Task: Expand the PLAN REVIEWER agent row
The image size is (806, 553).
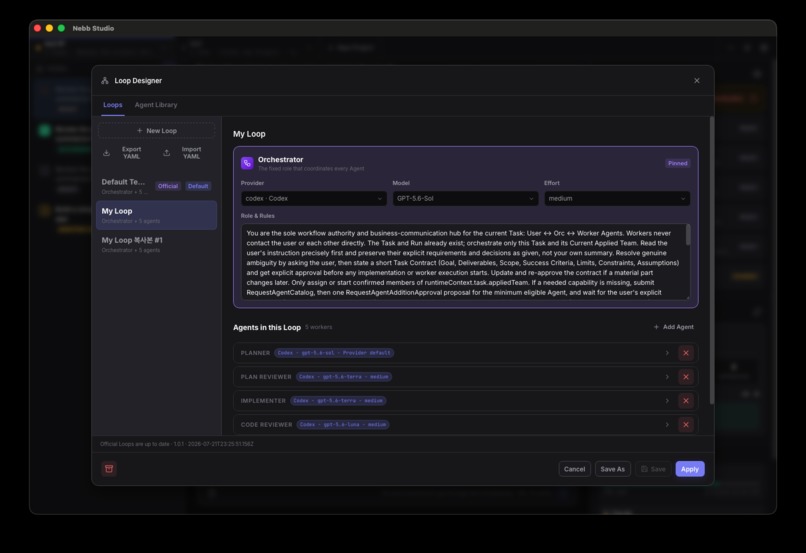Action: coord(667,377)
